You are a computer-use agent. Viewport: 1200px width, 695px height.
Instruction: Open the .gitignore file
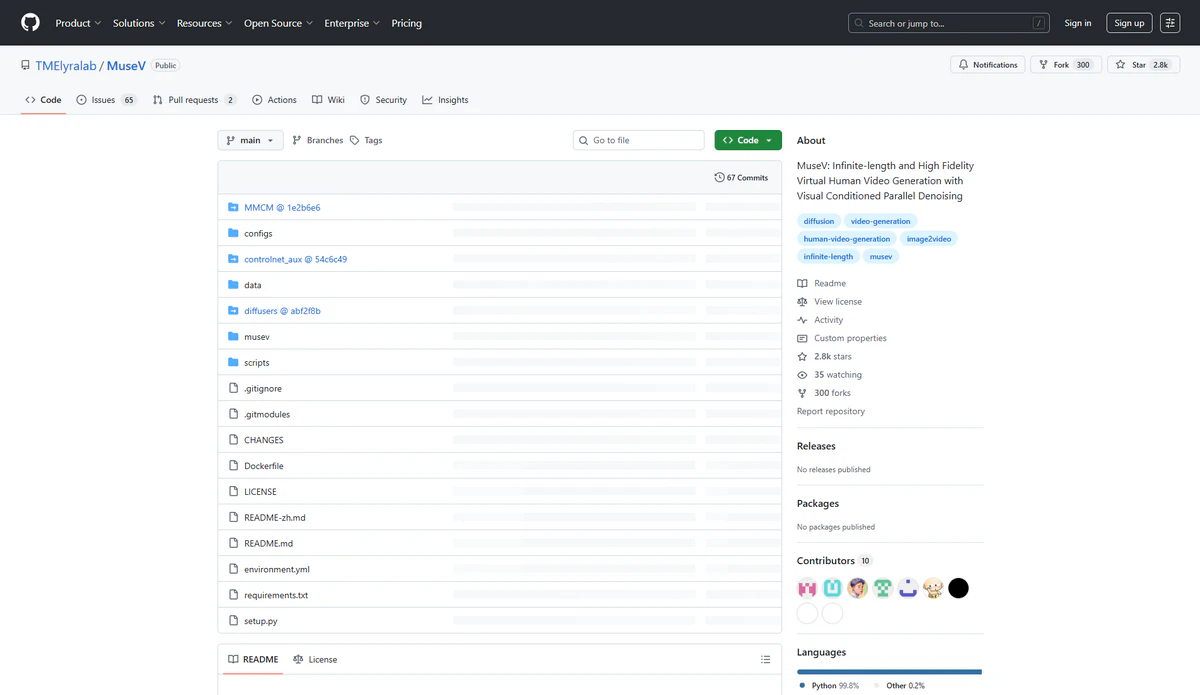click(x=263, y=389)
